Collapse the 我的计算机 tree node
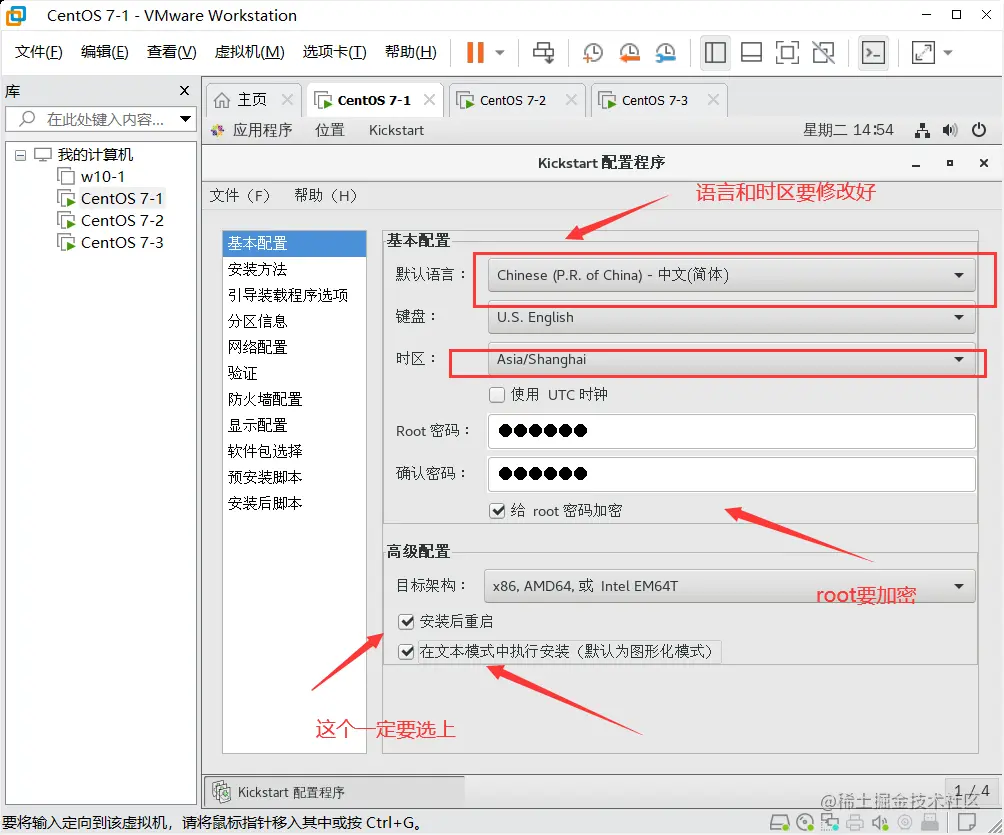 pyautogui.click(x=20, y=155)
